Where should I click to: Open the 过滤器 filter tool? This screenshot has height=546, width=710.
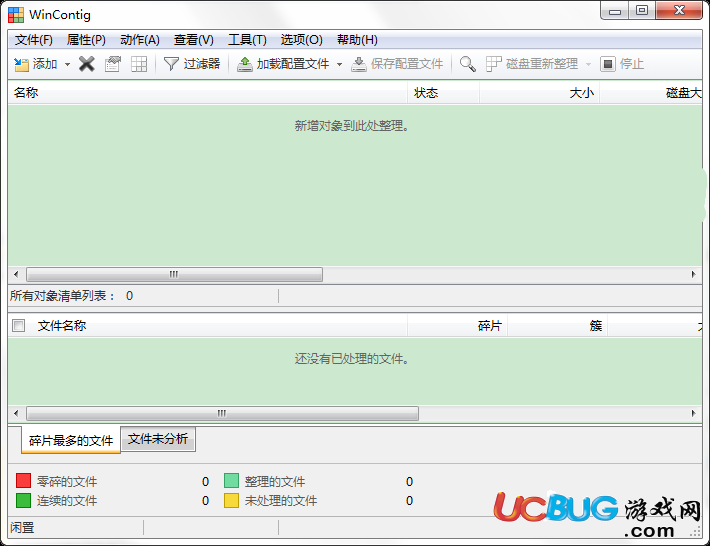click(192, 64)
